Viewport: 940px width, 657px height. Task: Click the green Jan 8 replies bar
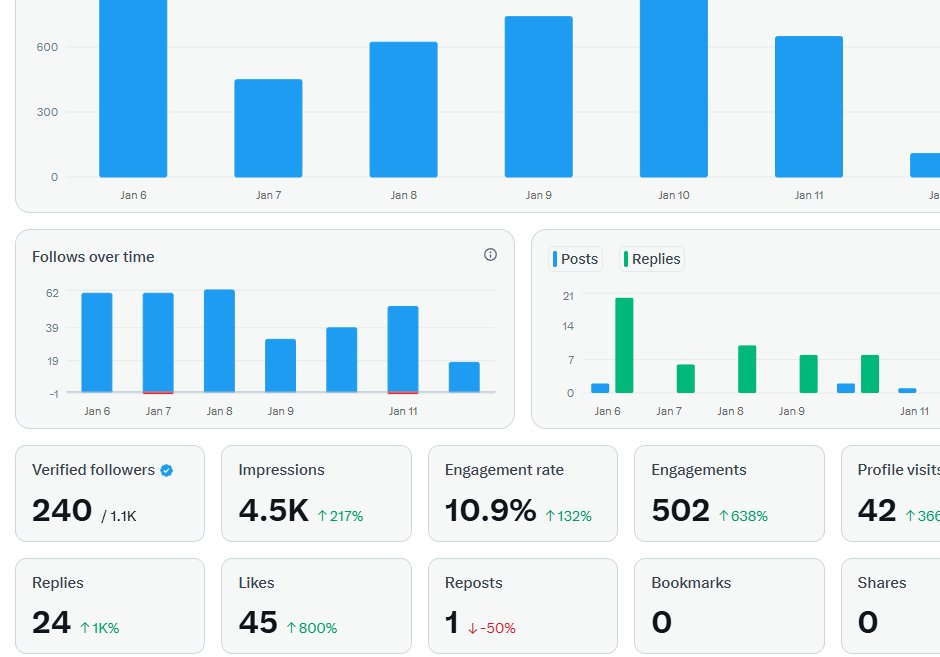click(x=747, y=369)
